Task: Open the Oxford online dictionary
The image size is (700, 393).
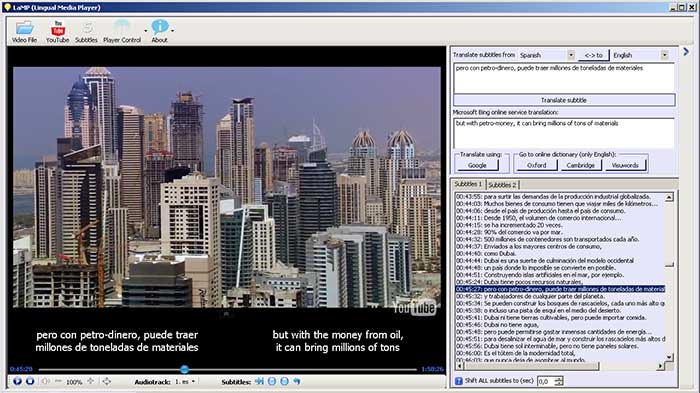Action: click(x=536, y=165)
